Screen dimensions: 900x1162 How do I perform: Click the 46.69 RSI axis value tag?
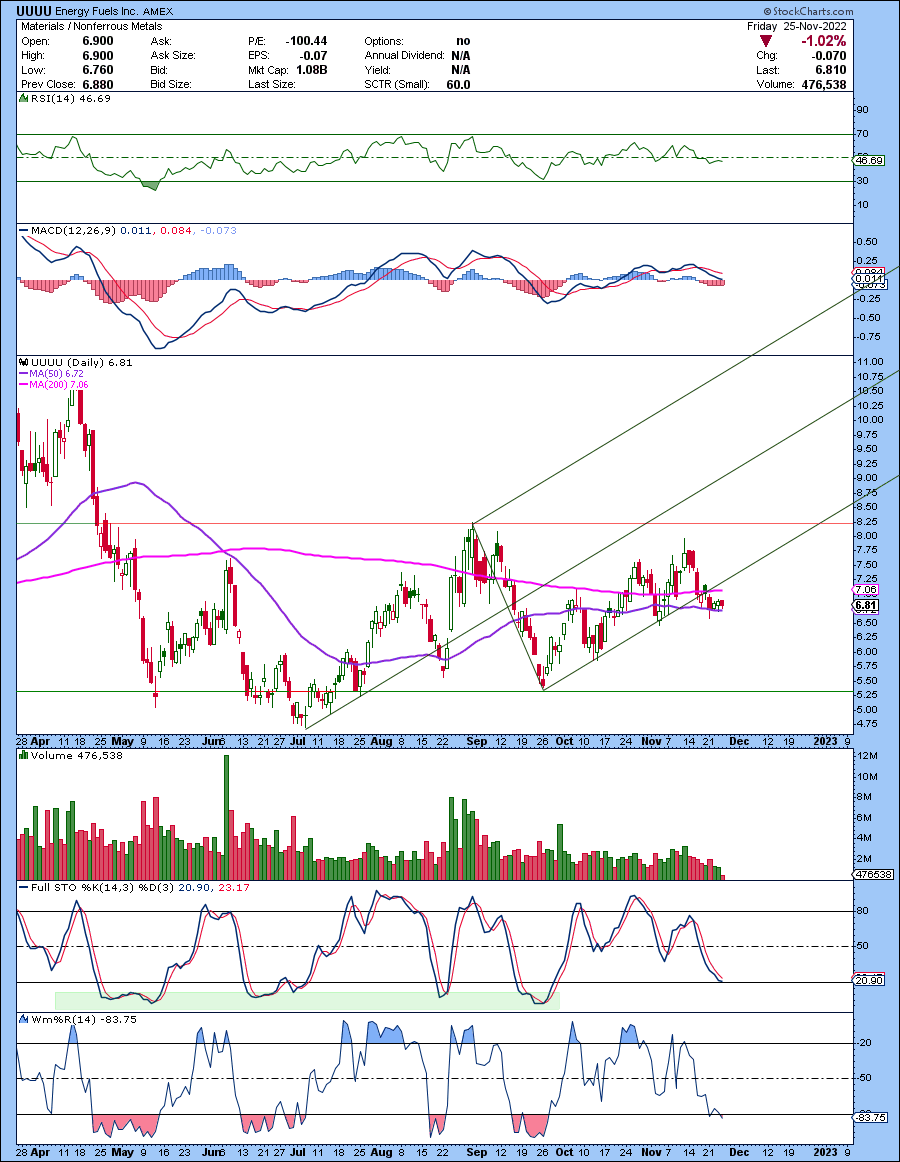868,160
